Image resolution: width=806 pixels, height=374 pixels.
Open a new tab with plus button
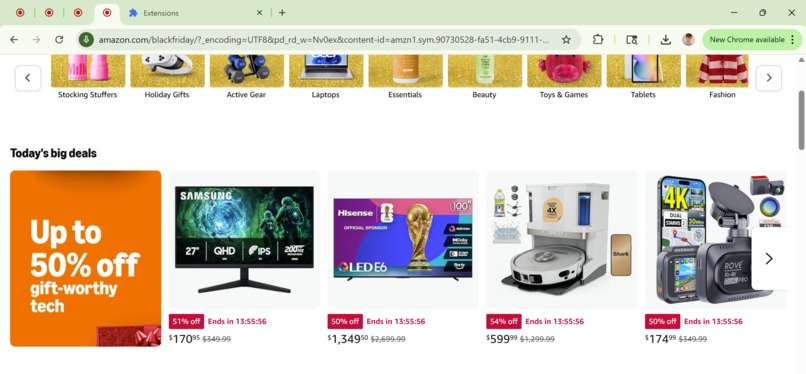coord(282,13)
